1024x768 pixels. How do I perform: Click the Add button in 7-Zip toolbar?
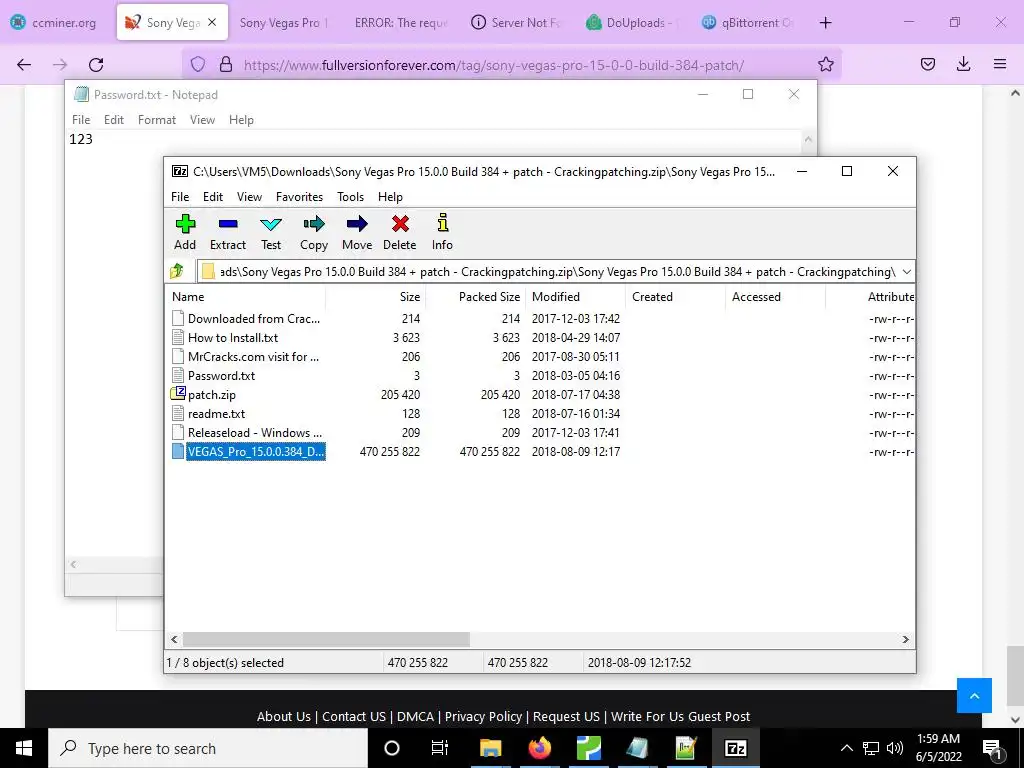coord(185,232)
